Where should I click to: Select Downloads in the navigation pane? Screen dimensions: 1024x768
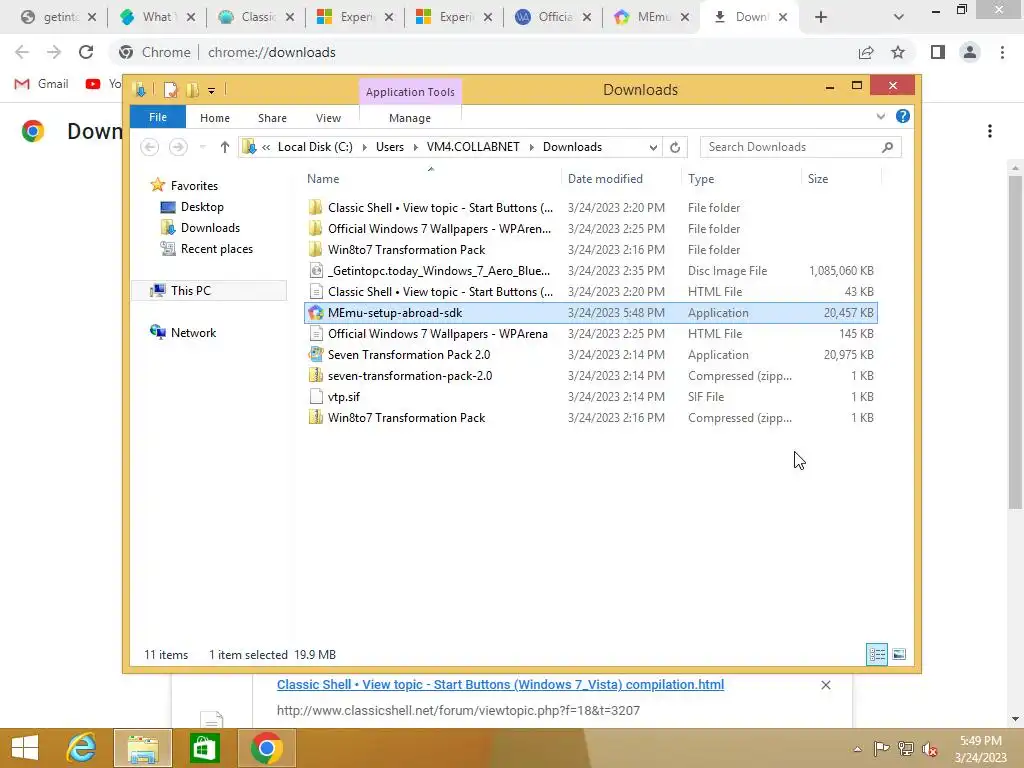pos(210,228)
